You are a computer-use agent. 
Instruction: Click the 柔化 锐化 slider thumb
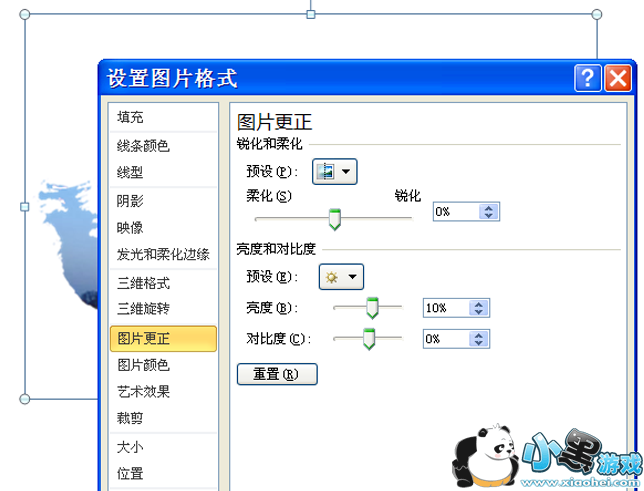(x=335, y=219)
